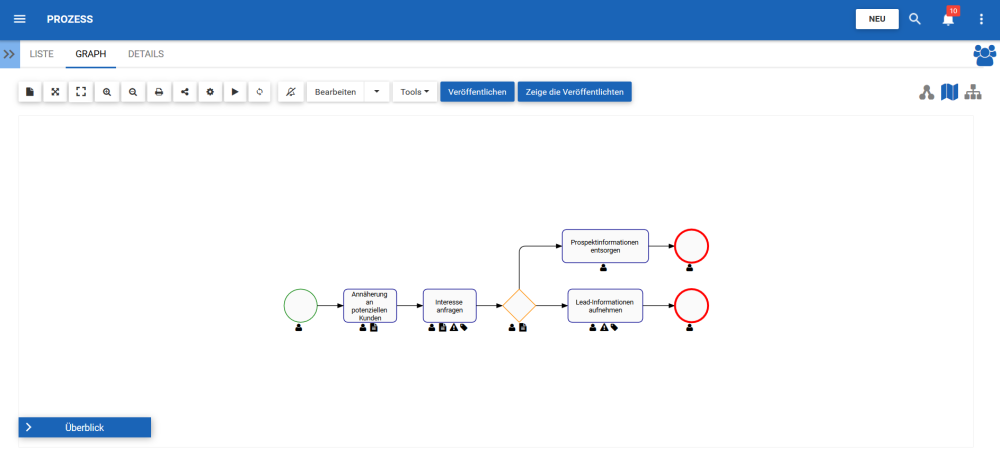Click document icon under Interesse anfragen
This screenshot has height=457, width=1000.
442,328
